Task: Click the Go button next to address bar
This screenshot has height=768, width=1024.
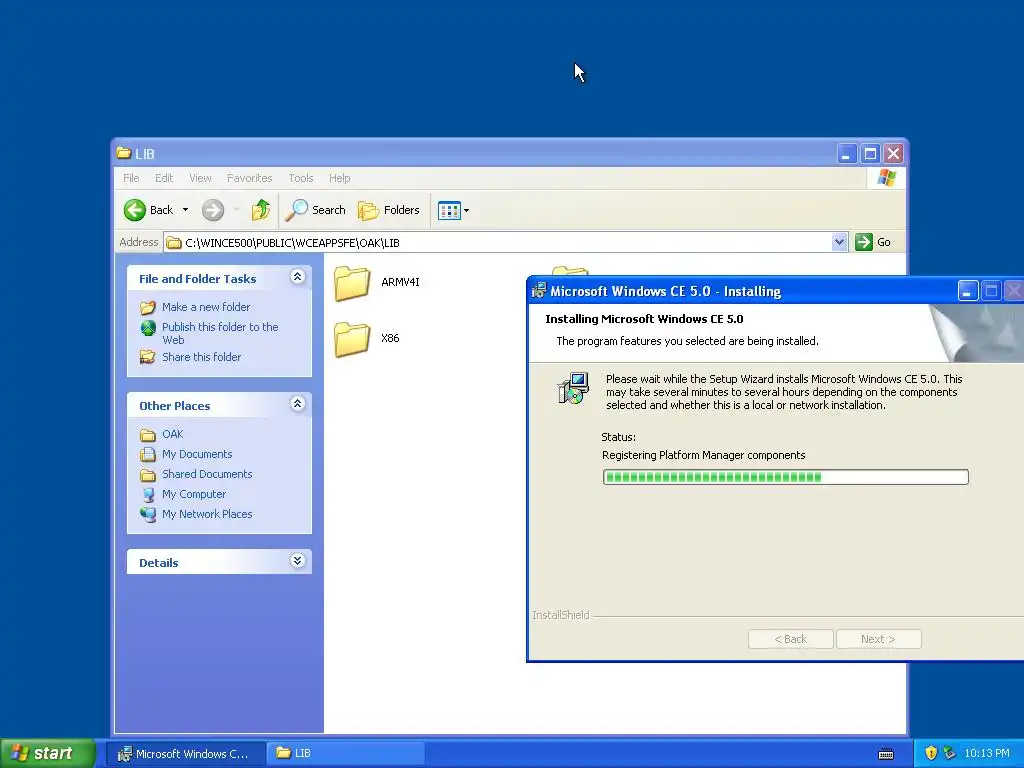Action: pyautogui.click(x=873, y=242)
